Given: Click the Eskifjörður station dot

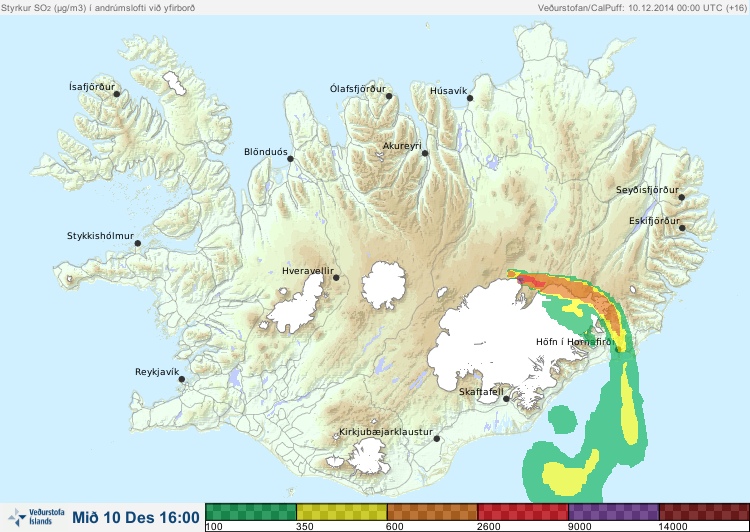Looking at the screenshot, I should click(682, 228).
